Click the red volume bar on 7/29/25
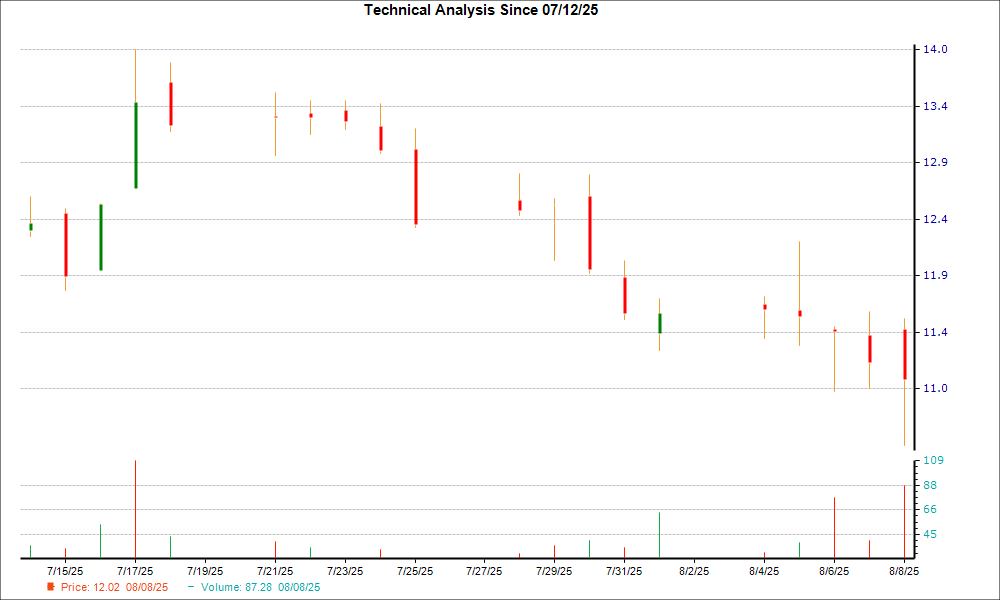 554,552
